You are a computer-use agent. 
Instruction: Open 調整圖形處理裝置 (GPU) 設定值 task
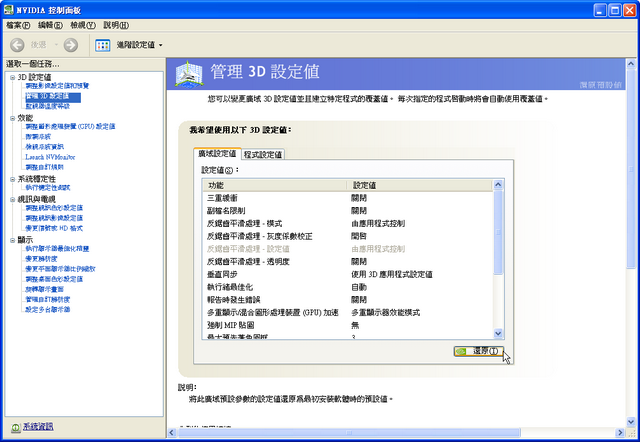(70, 127)
